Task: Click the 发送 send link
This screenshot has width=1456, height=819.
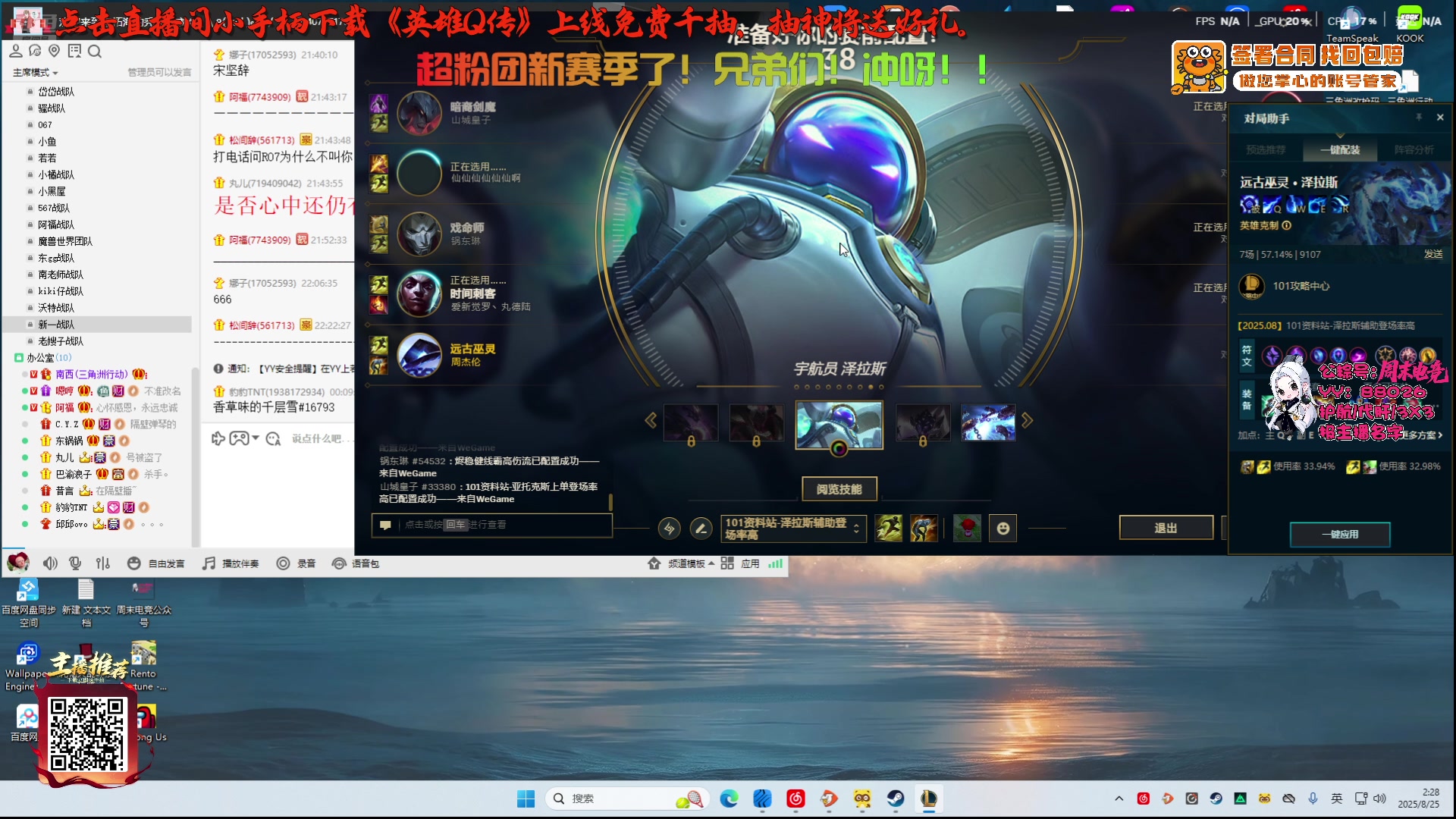Action: 1432,254
